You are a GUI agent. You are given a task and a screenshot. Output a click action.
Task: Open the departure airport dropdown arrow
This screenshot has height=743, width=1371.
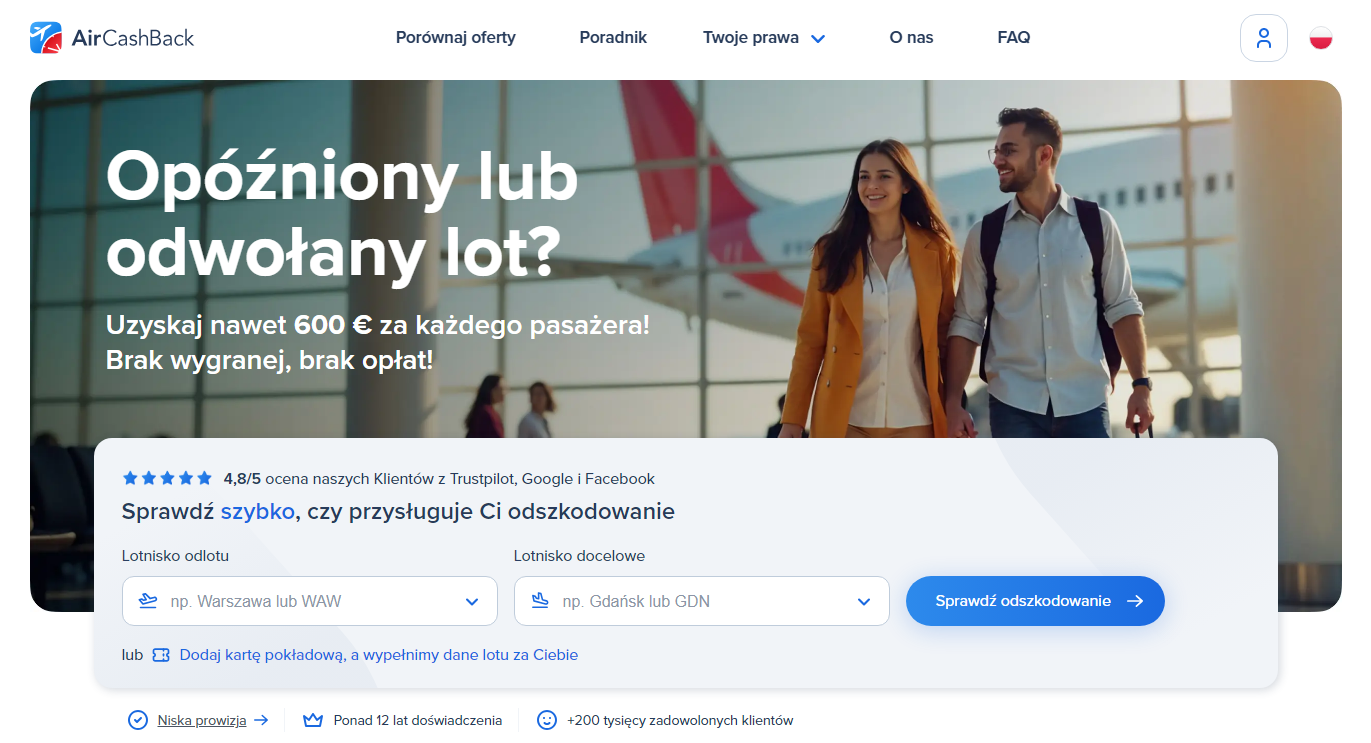pos(472,601)
